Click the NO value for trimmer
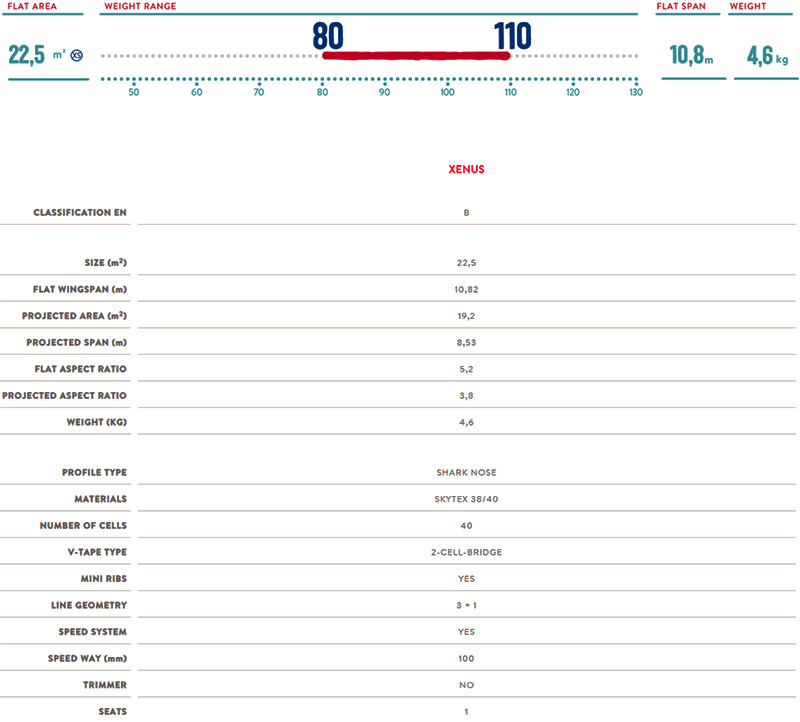Viewport: 800px width, 722px height. (x=466, y=685)
